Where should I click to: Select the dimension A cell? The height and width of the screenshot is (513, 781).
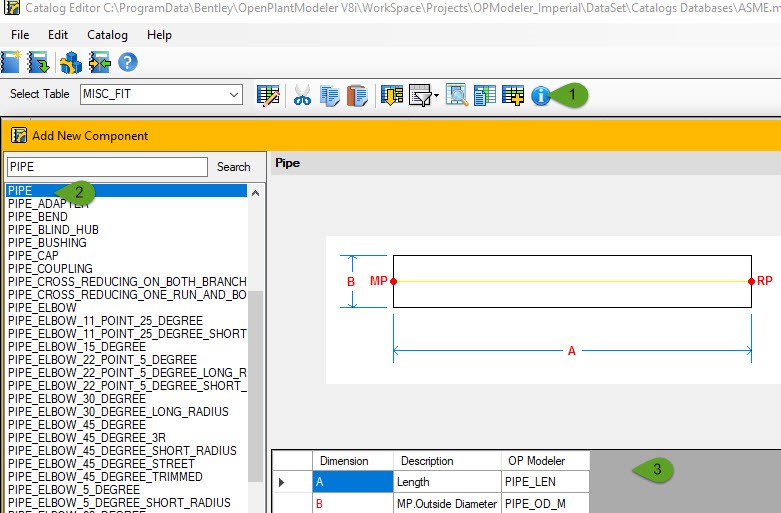tap(353, 482)
